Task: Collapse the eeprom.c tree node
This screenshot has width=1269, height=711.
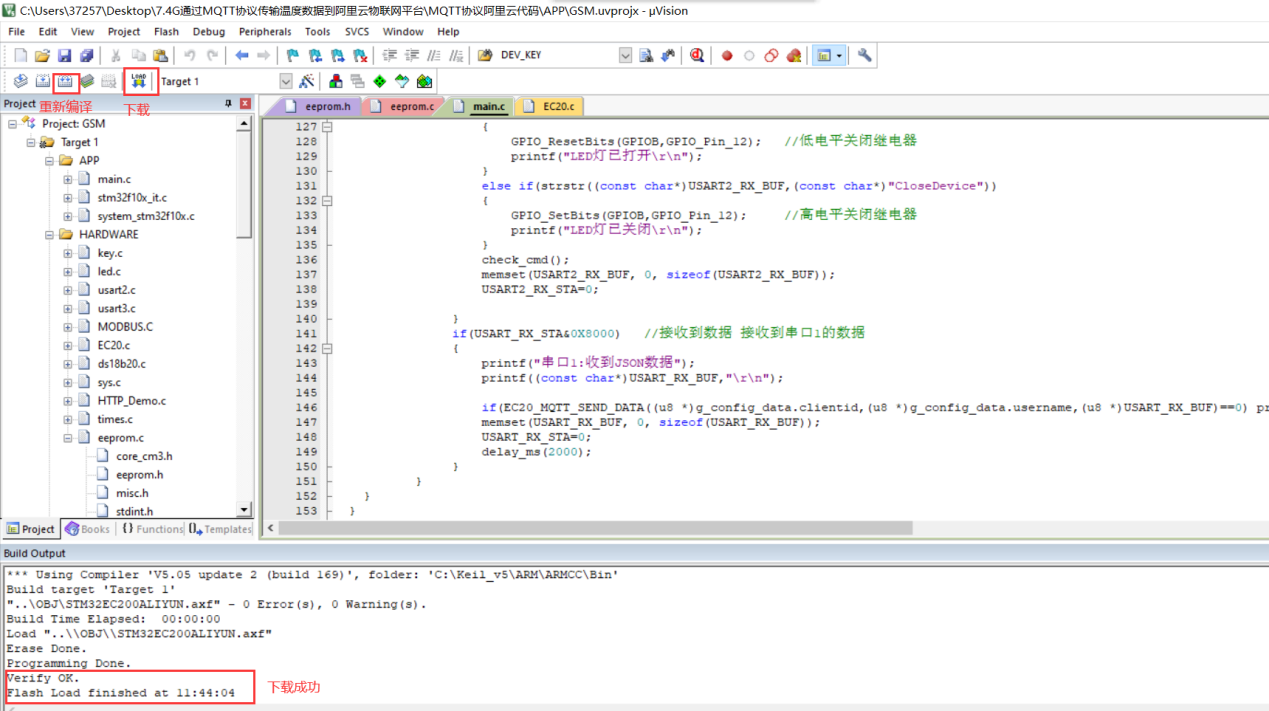Action: coord(68,438)
